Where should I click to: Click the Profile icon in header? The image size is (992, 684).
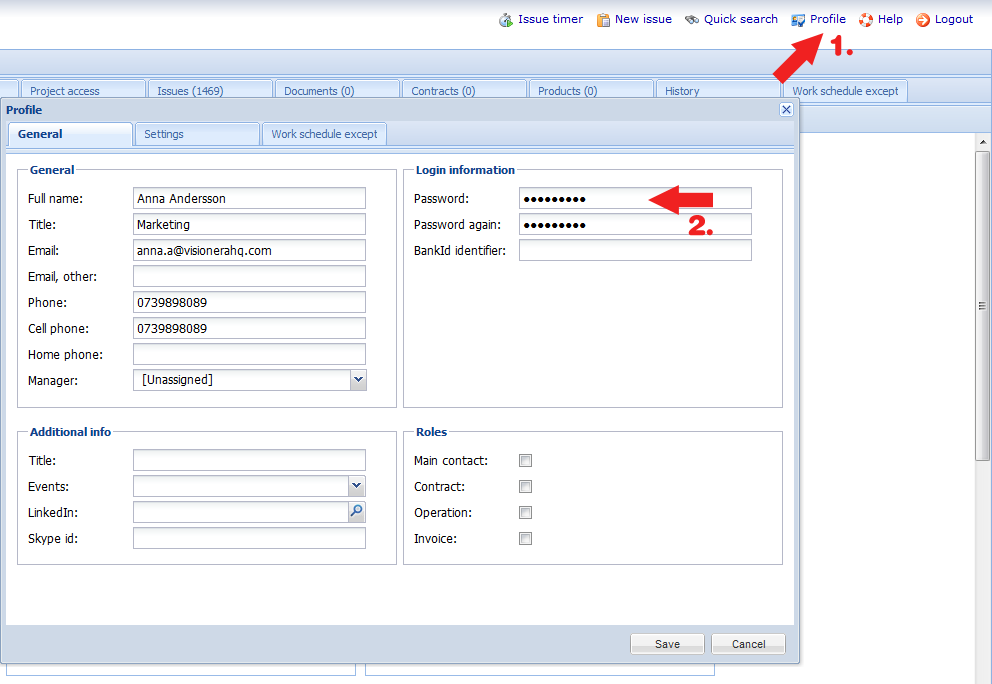pos(798,20)
